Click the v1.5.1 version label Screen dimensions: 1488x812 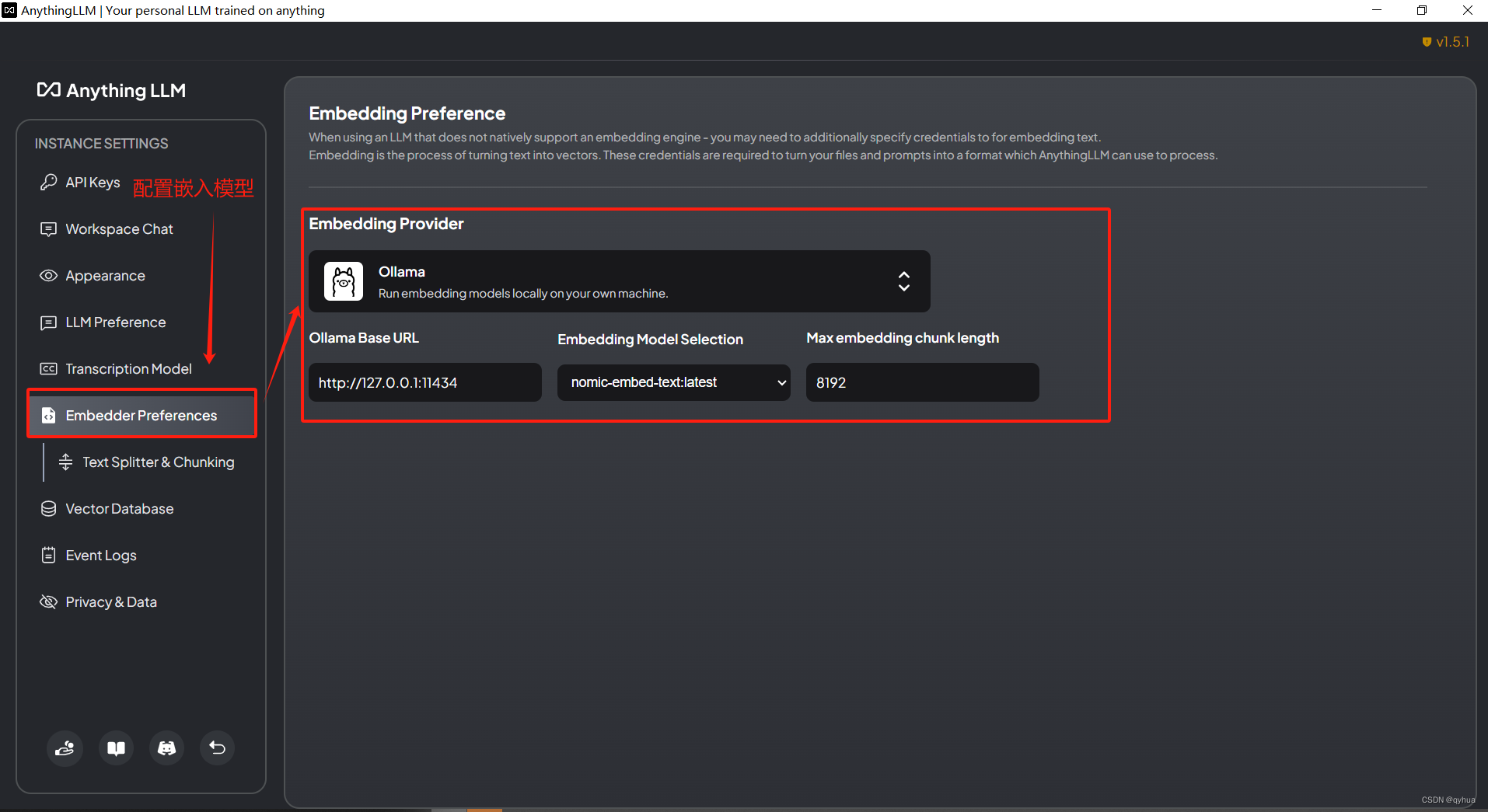coord(1452,42)
